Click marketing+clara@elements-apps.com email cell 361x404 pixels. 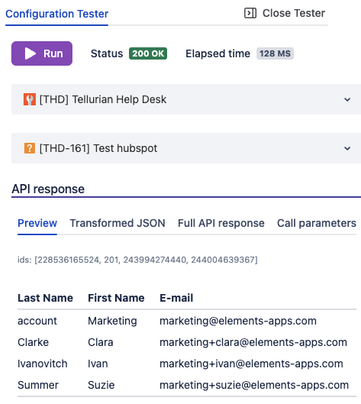click(x=253, y=342)
